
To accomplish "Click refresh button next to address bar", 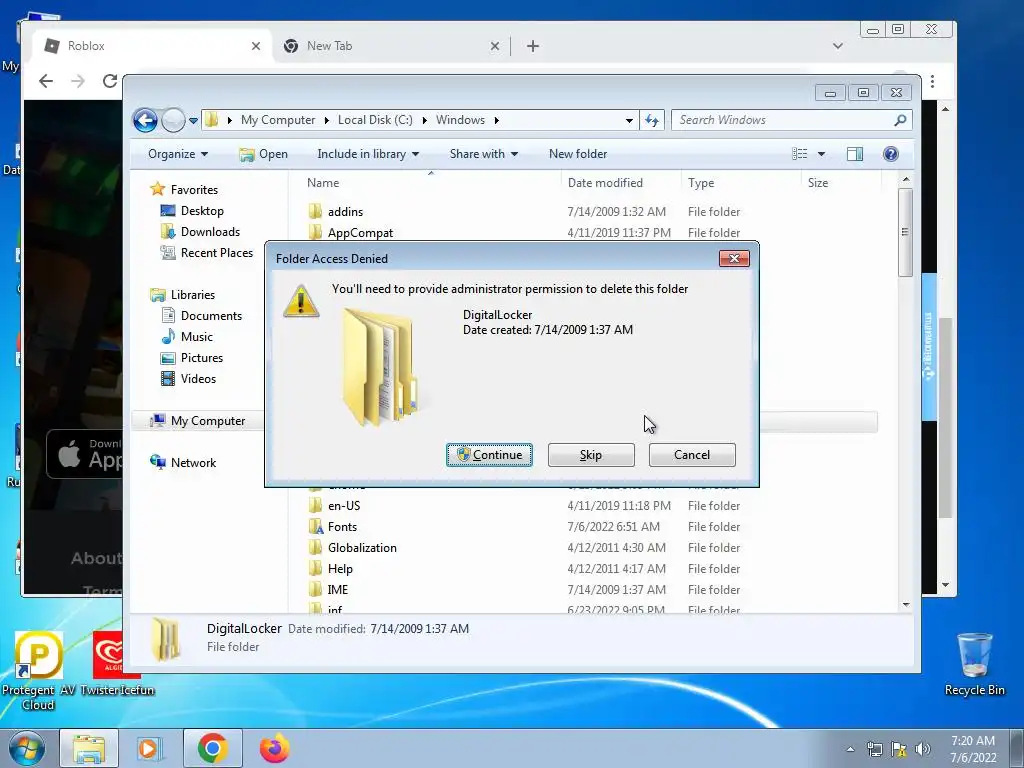I will click(x=652, y=120).
